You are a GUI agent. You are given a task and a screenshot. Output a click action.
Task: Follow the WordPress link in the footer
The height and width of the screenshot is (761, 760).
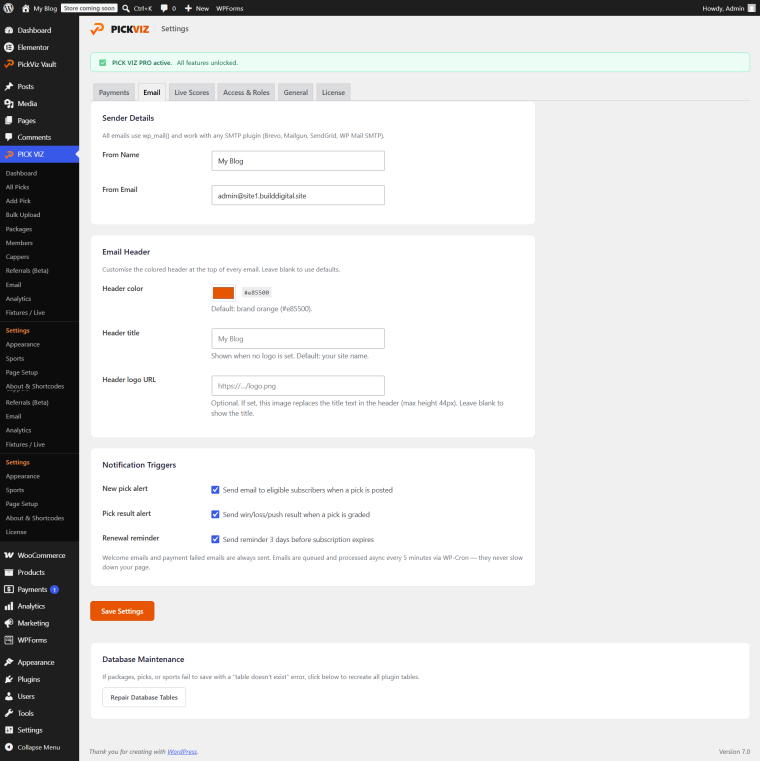[x=182, y=752]
